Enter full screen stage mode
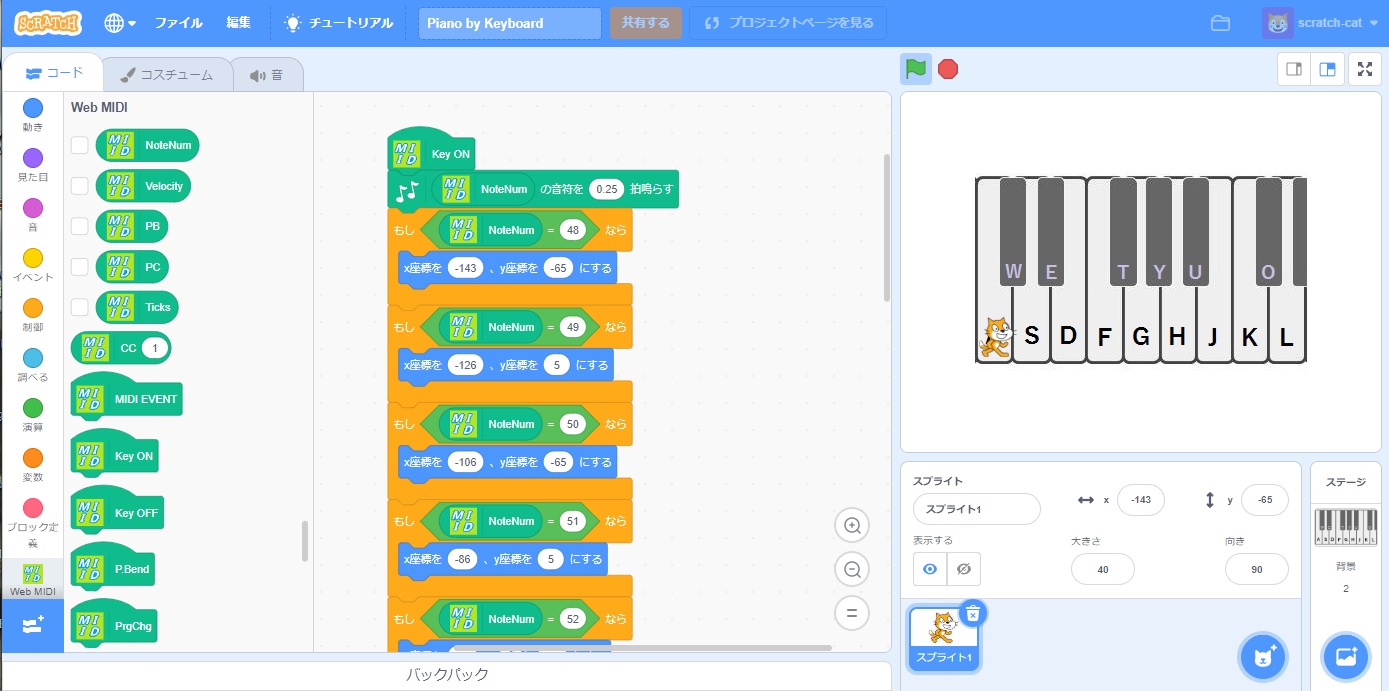 point(1365,69)
